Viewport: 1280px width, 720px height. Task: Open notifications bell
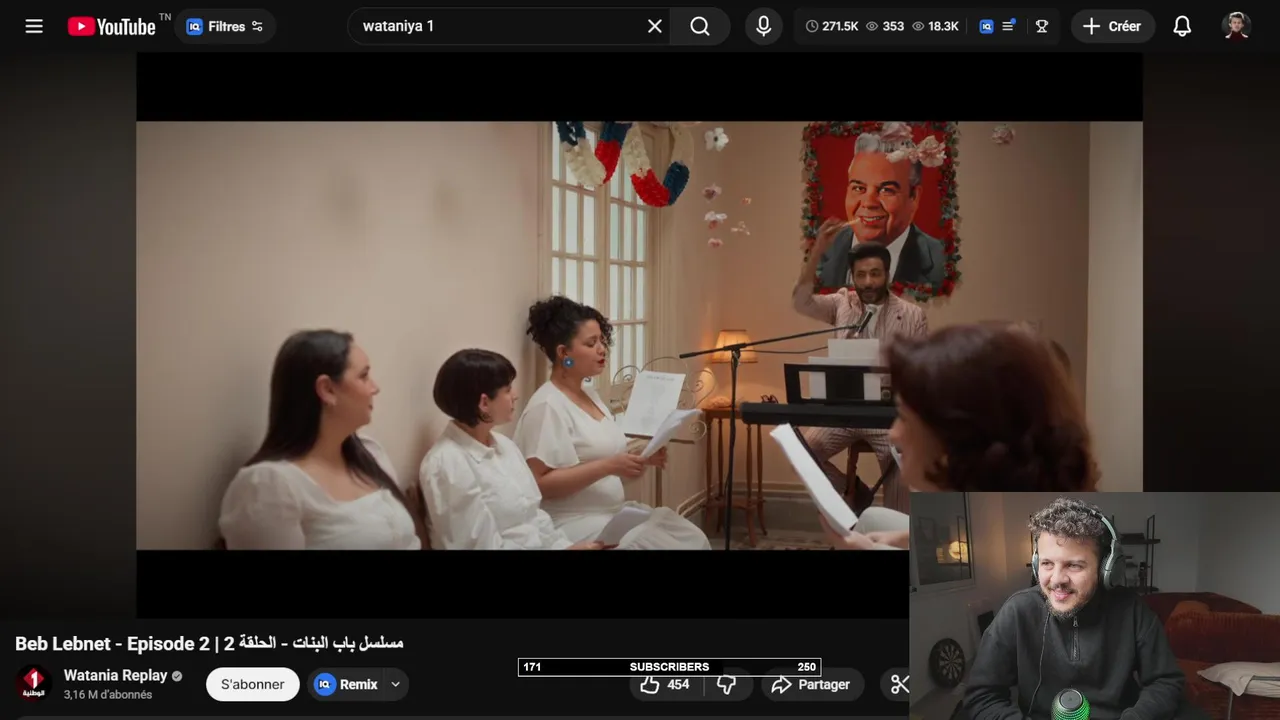pos(1182,26)
